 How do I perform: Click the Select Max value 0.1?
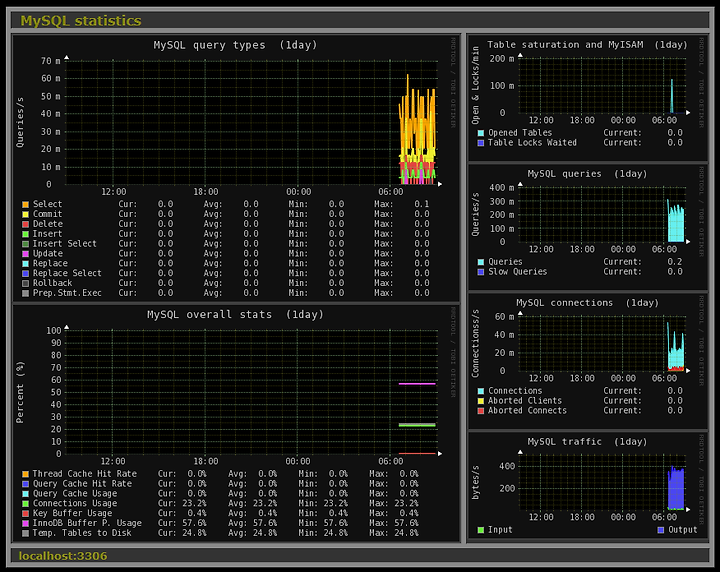[x=422, y=204]
